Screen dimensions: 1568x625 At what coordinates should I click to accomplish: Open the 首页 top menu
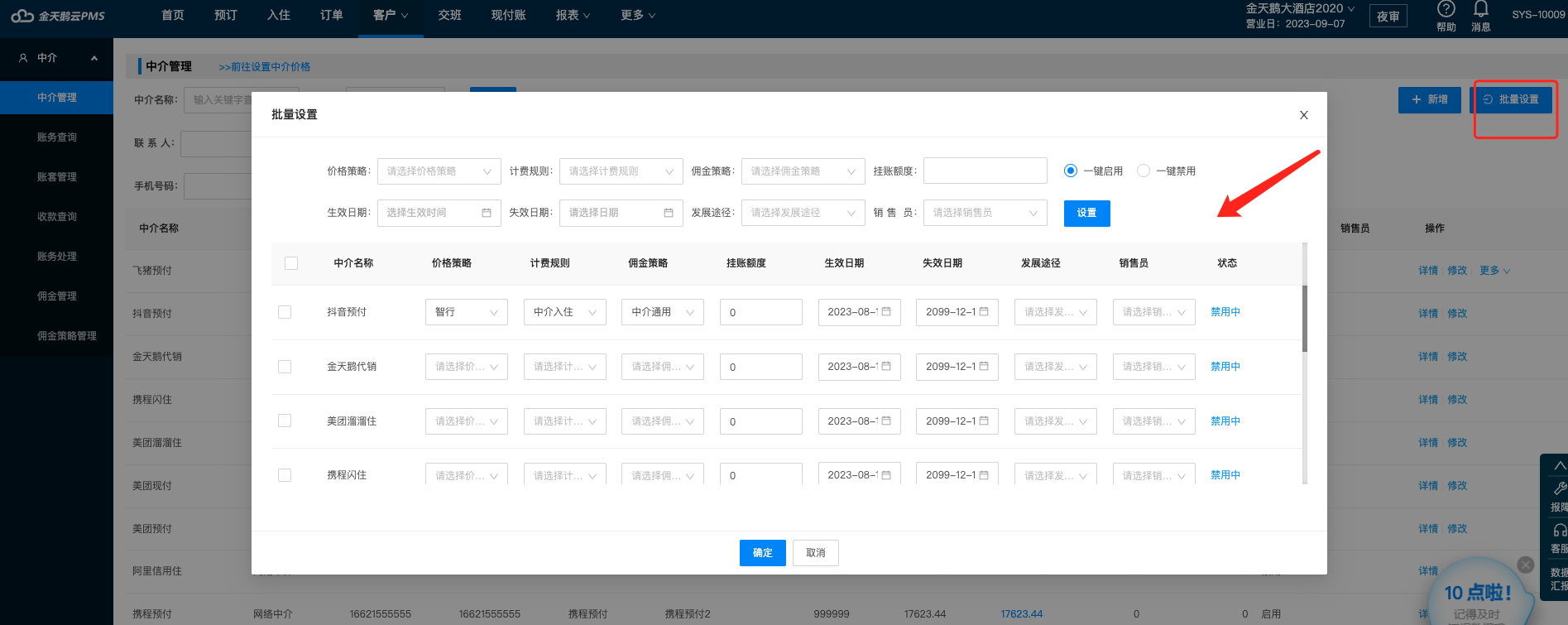pyautogui.click(x=173, y=16)
